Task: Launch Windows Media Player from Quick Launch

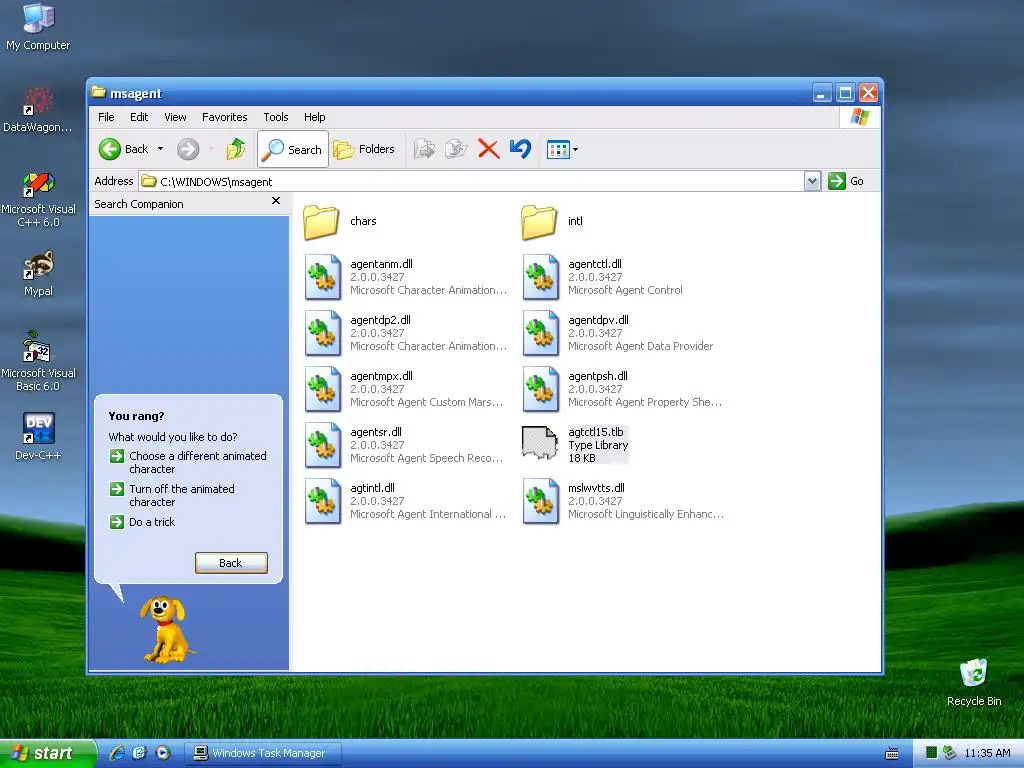Action: click(x=163, y=754)
